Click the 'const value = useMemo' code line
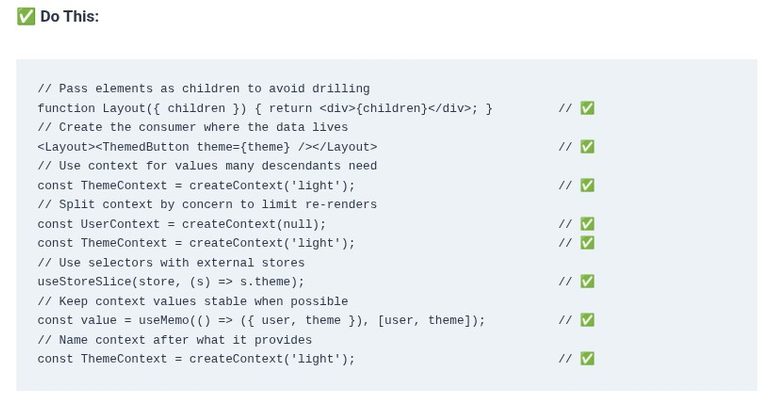The width and height of the screenshot is (768, 404). pyautogui.click(x=262, y=320)
